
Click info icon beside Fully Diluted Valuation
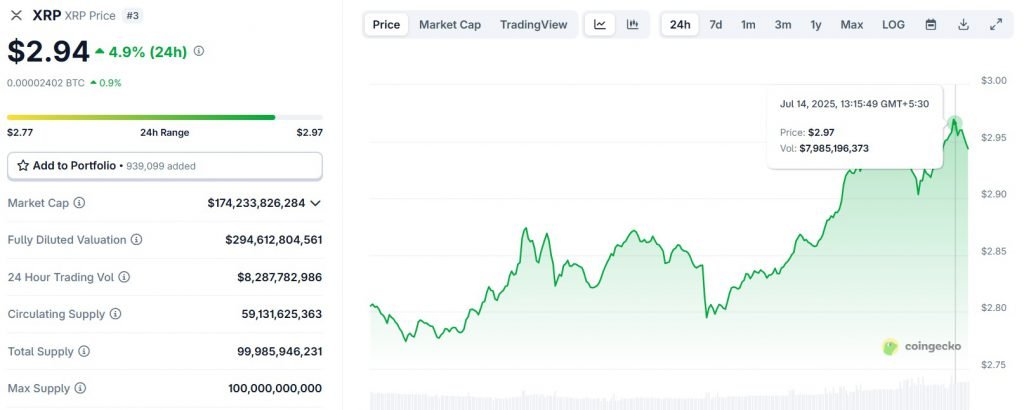click(x=136, y=240)
